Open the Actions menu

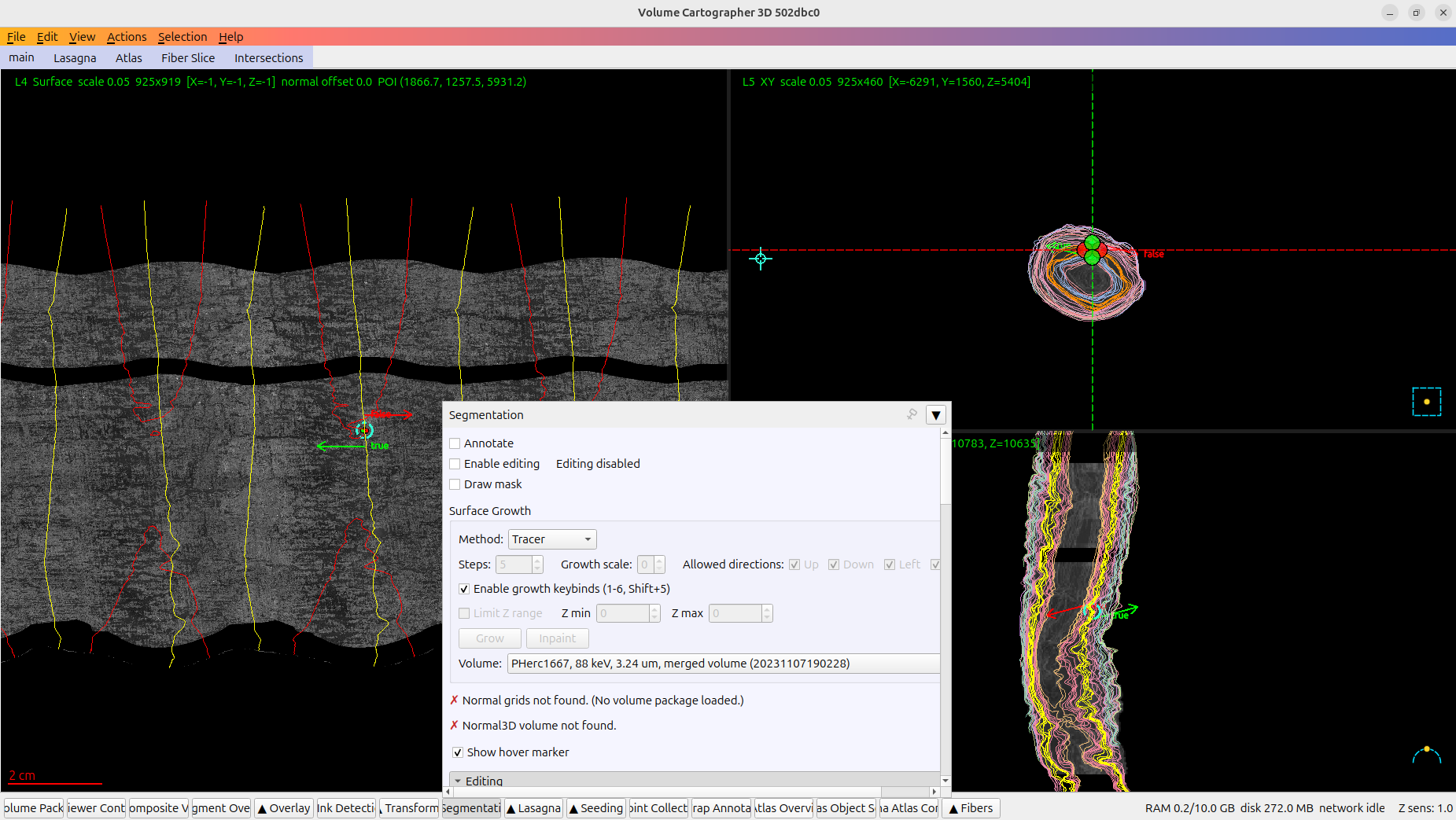[127, 37]
